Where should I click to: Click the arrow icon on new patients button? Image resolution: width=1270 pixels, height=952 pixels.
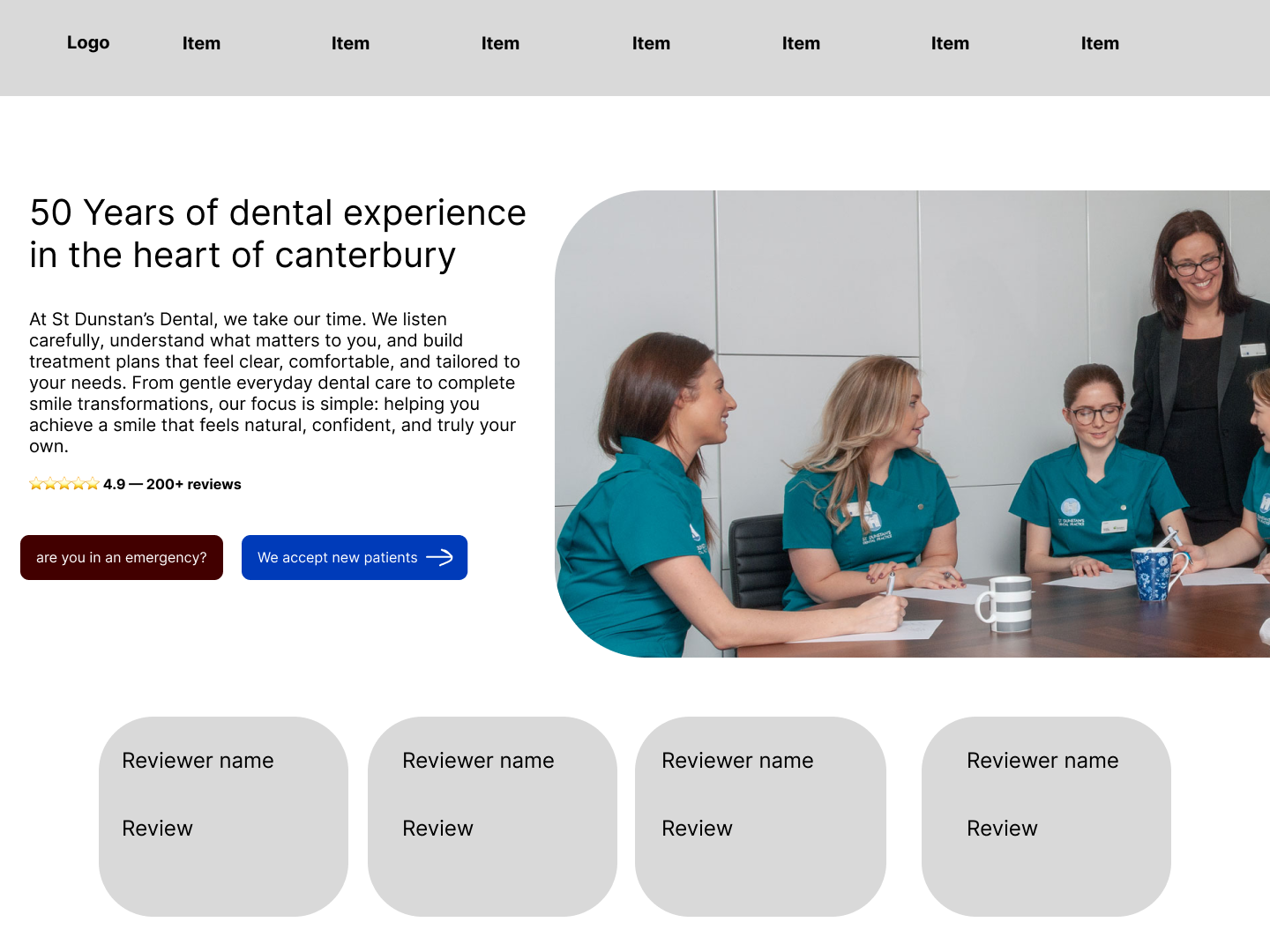click(x=439, y=557)
